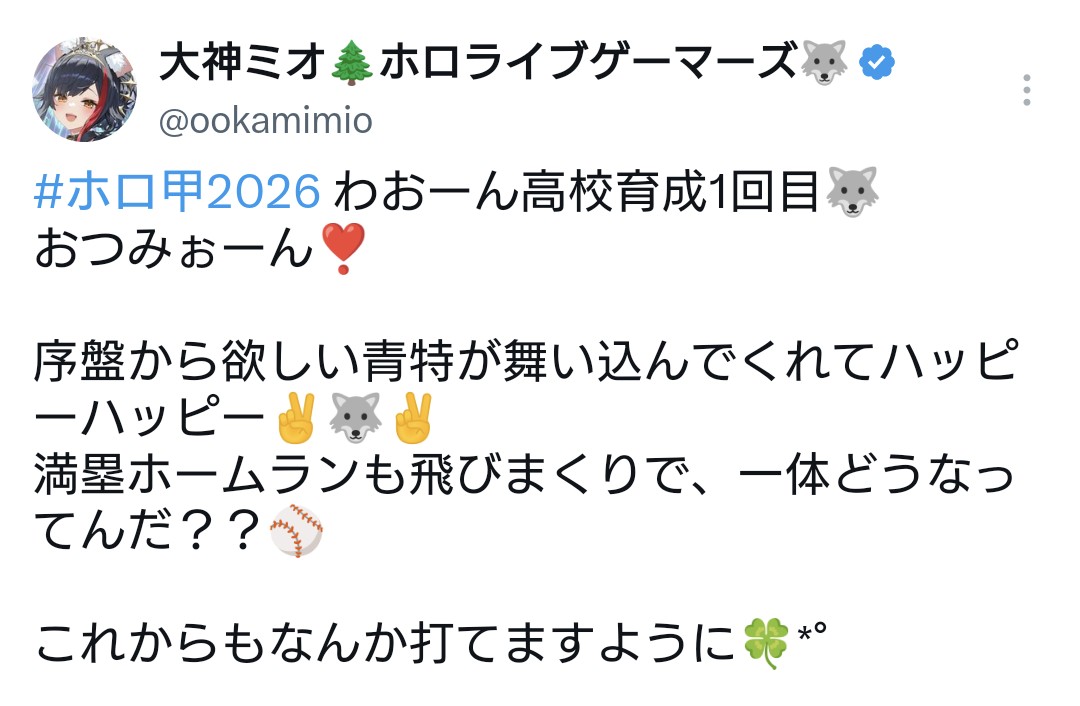
Task: Click the four-leaf clover emoji
Action: click(766, 643)
